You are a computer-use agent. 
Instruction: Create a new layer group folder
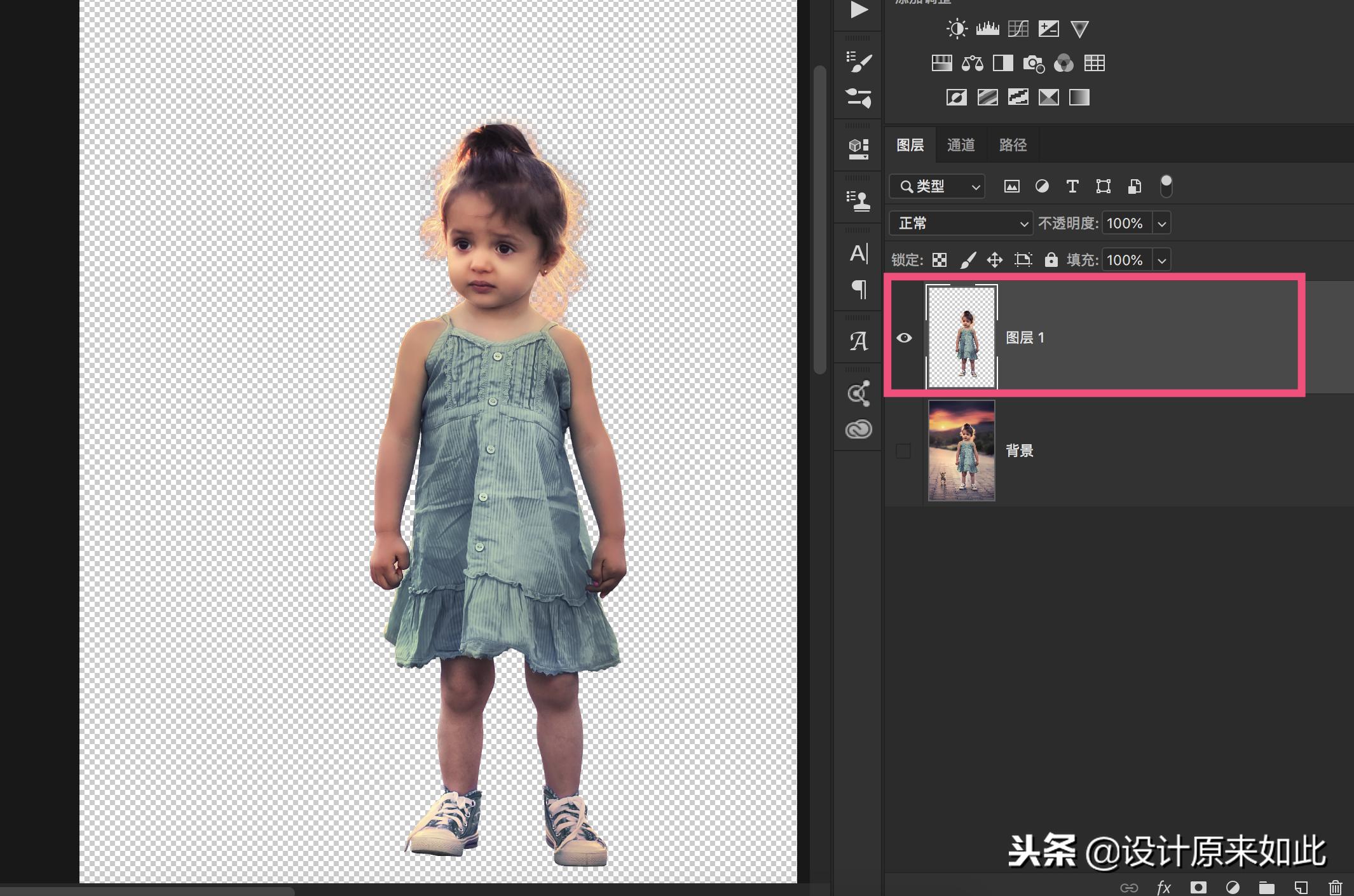pos(1266,887)
